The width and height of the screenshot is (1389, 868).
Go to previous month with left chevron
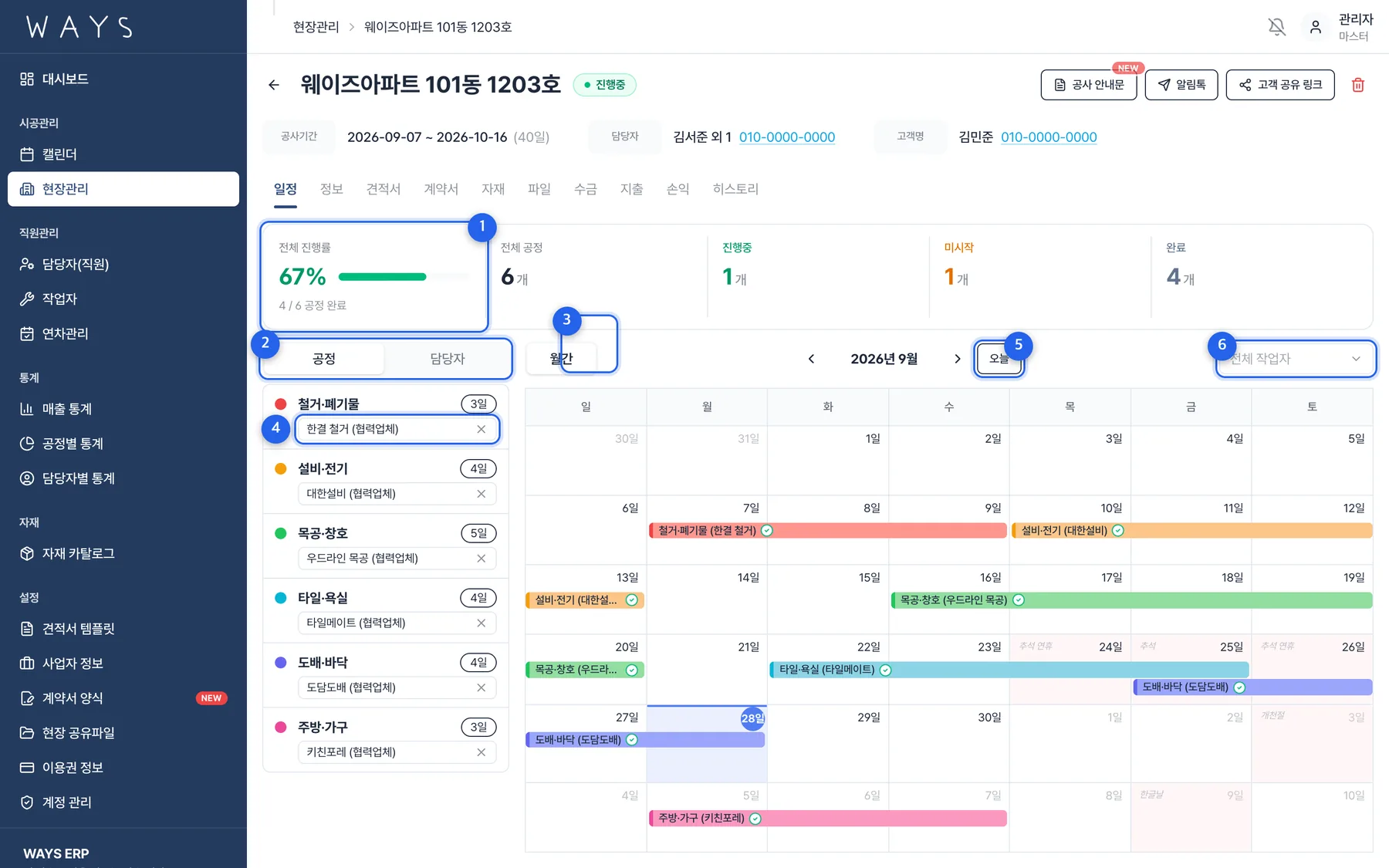(x=811, y=359)
